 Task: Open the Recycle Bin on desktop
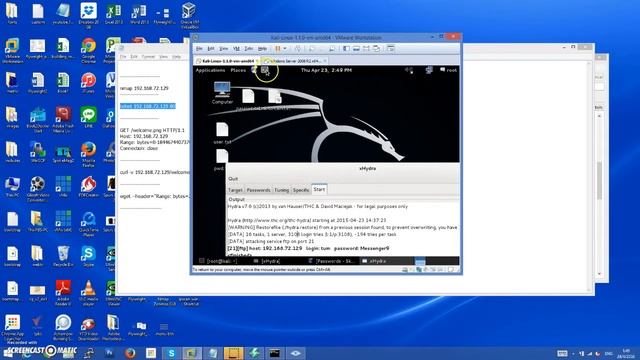[63, 254]
